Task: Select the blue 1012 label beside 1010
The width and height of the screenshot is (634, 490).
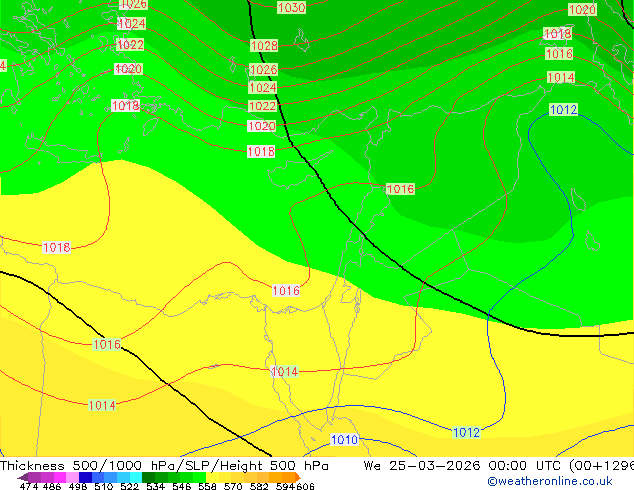Action: coord(466,433)
